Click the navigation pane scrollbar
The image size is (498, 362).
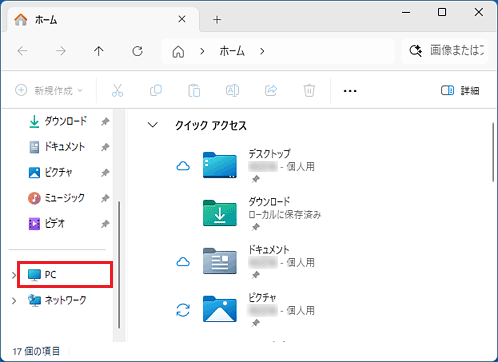tap(119, 265)
